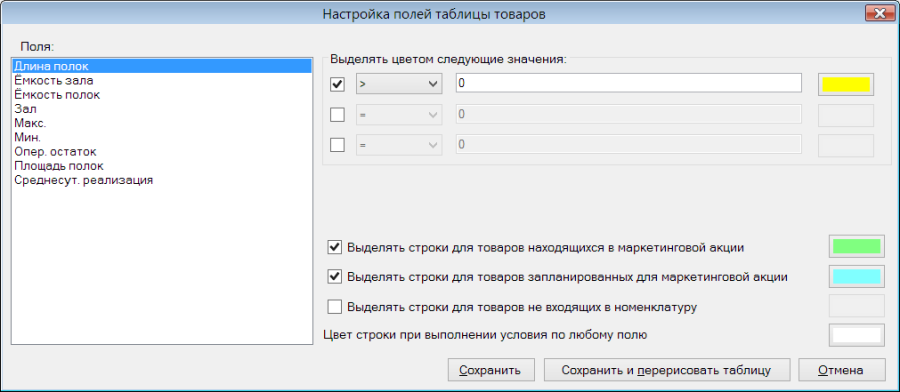Click the first condition value input field

click(x=629, y=83)
